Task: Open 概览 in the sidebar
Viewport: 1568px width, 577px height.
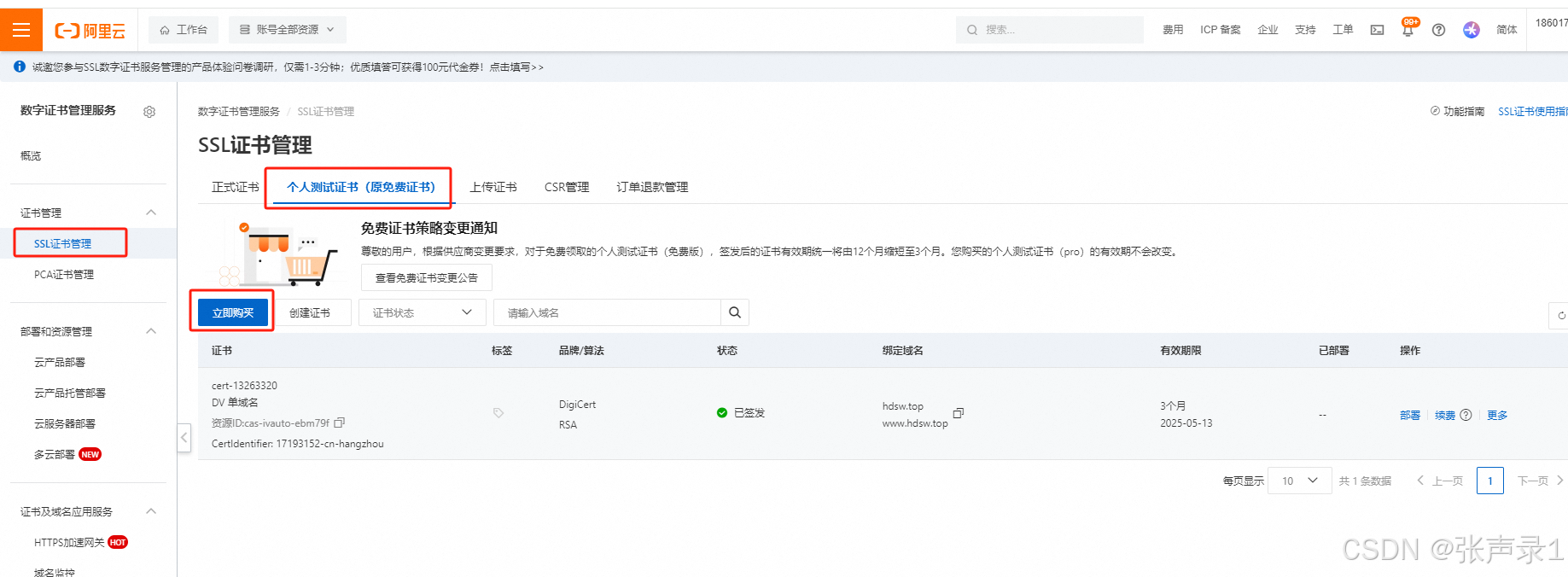Action: click(x=31, y=155)
